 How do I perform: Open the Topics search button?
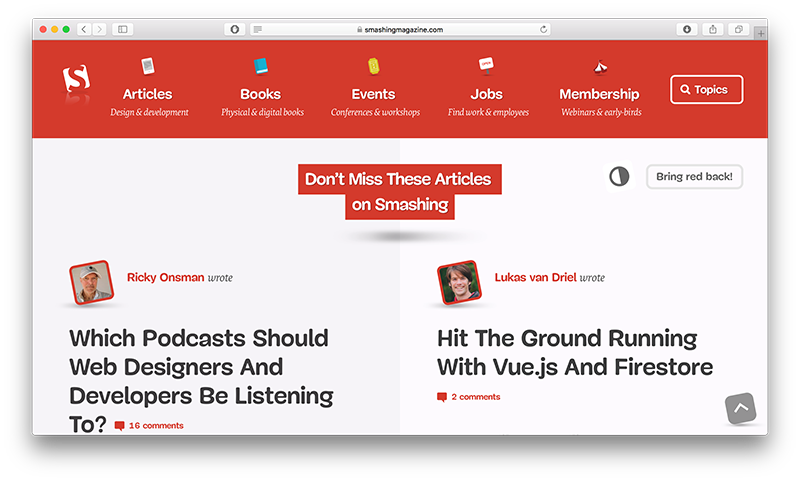pyautogui.click(x=706, y=90)
